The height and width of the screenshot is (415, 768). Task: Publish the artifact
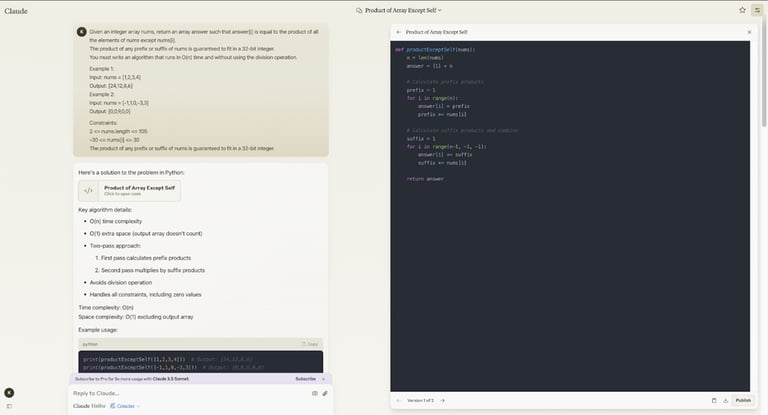point(743,400)
